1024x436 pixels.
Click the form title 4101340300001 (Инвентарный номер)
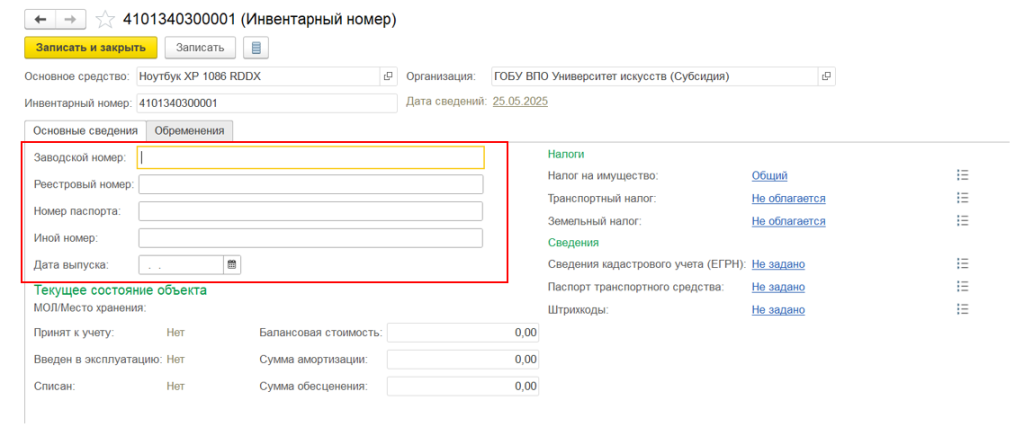[259, 20]
